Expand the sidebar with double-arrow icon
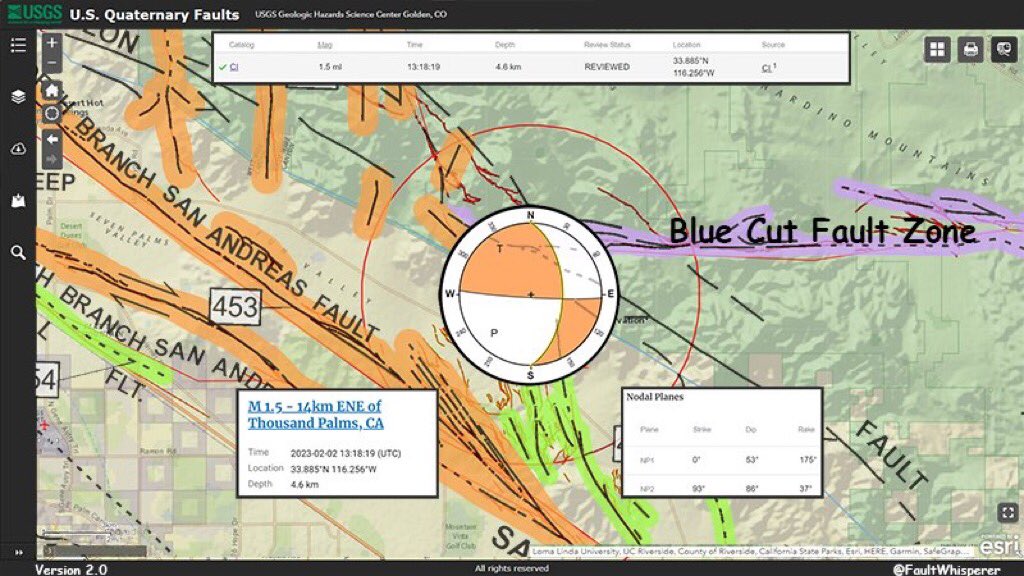Viewport: 1024px width, 576px height. [x=18, y=552]
